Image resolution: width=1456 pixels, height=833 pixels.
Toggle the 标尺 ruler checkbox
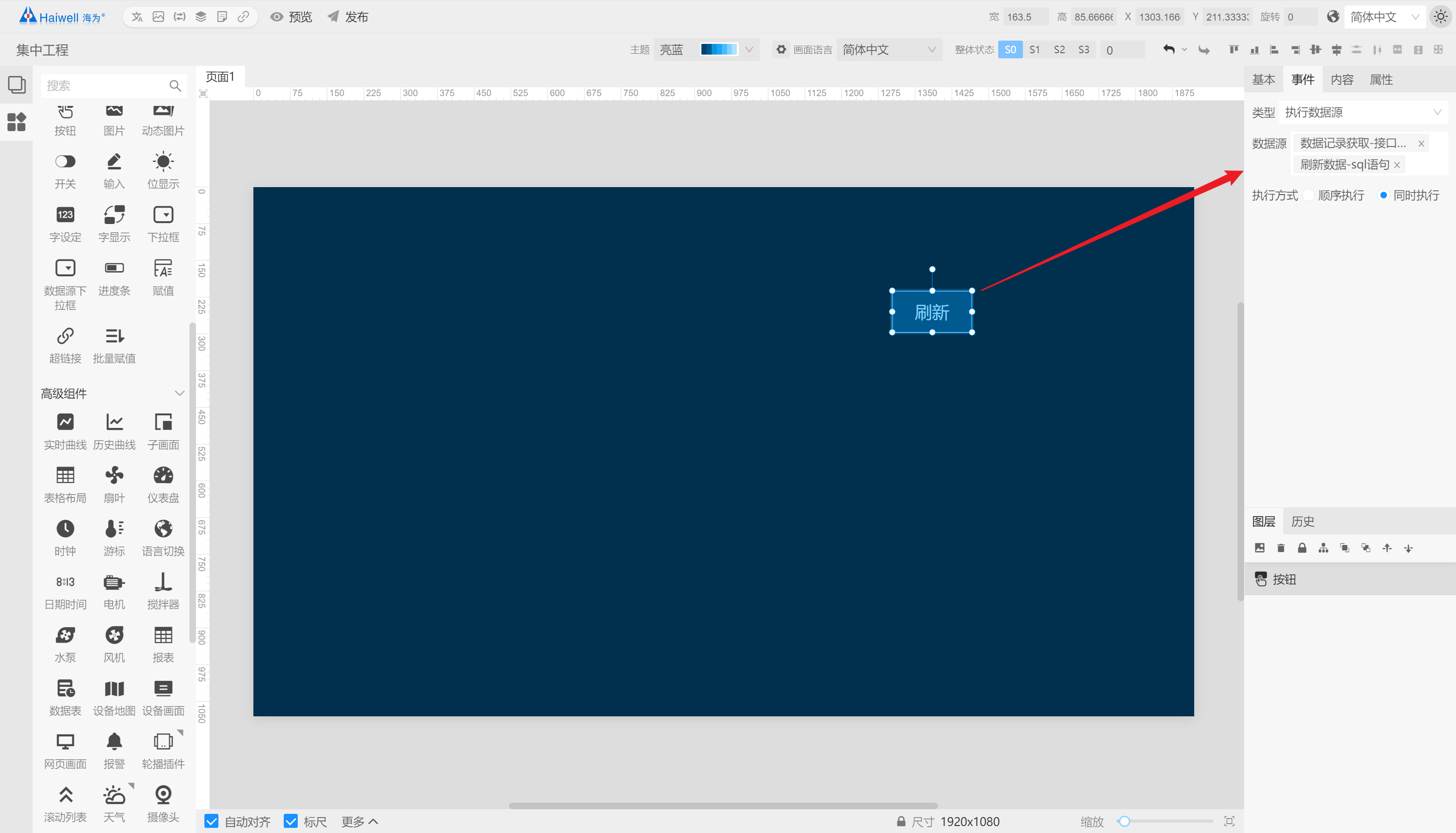pyautogui.click(x=291, y=821)
